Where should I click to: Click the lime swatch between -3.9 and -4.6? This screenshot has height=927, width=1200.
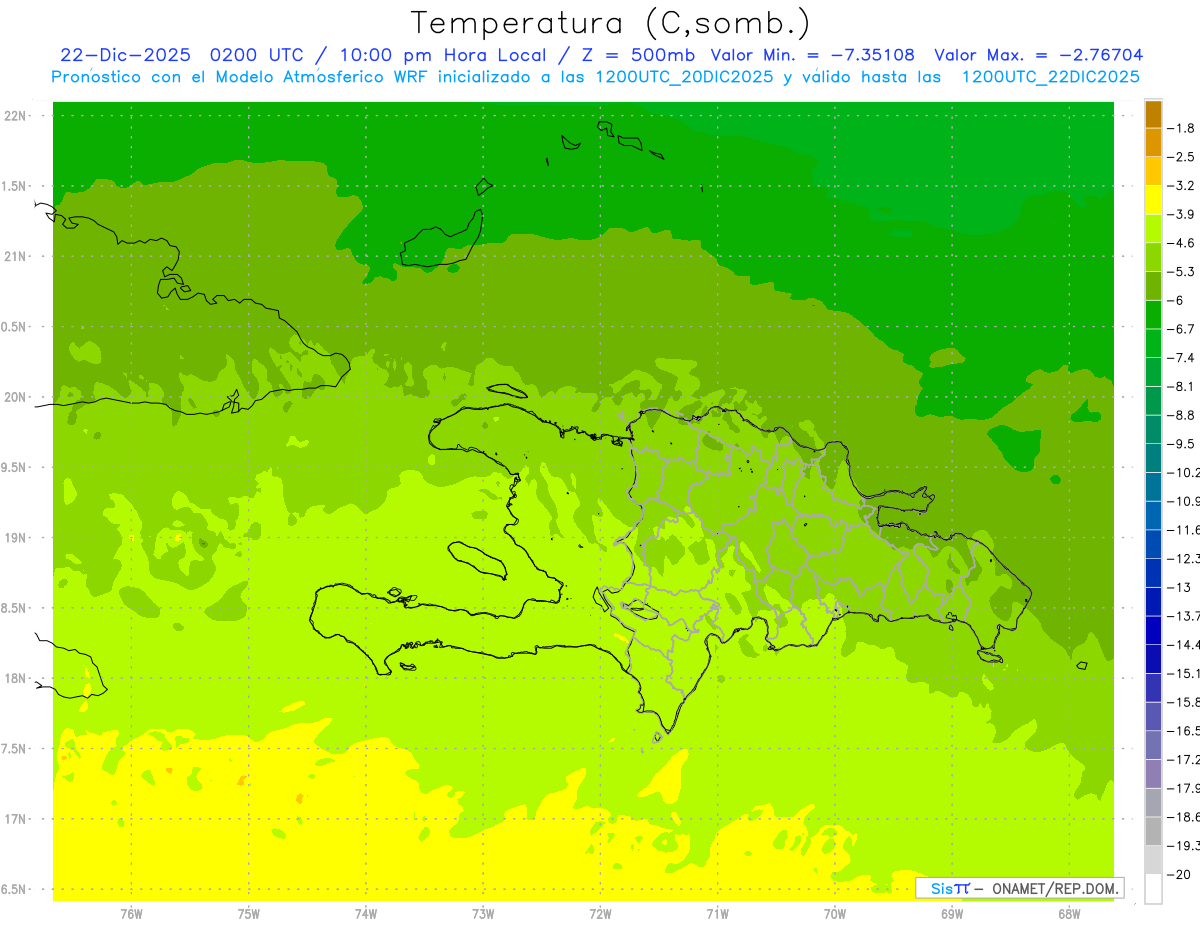pyautogui.click(x=1153, y=229)
